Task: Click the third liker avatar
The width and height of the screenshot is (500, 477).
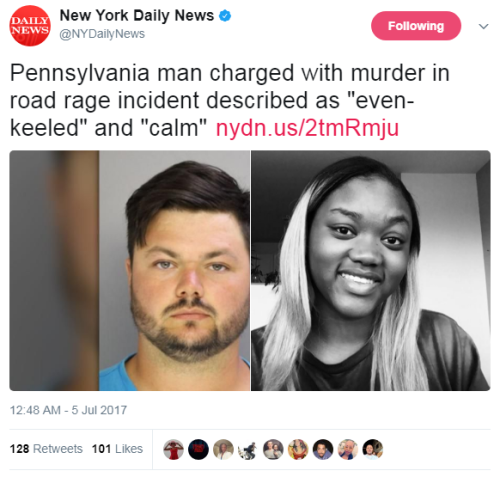Action: point(223,449)
